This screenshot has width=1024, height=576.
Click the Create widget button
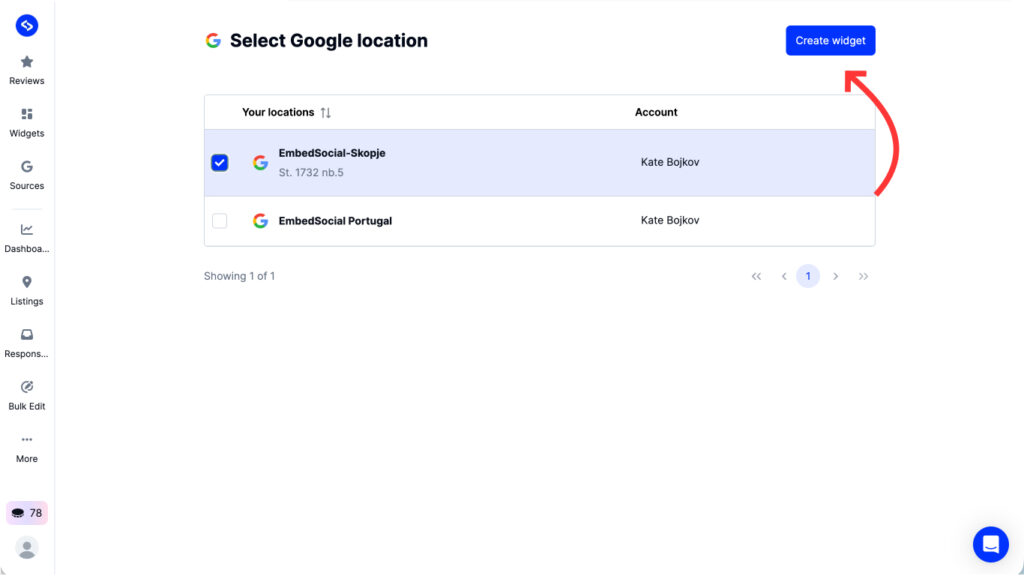[830, 40]
